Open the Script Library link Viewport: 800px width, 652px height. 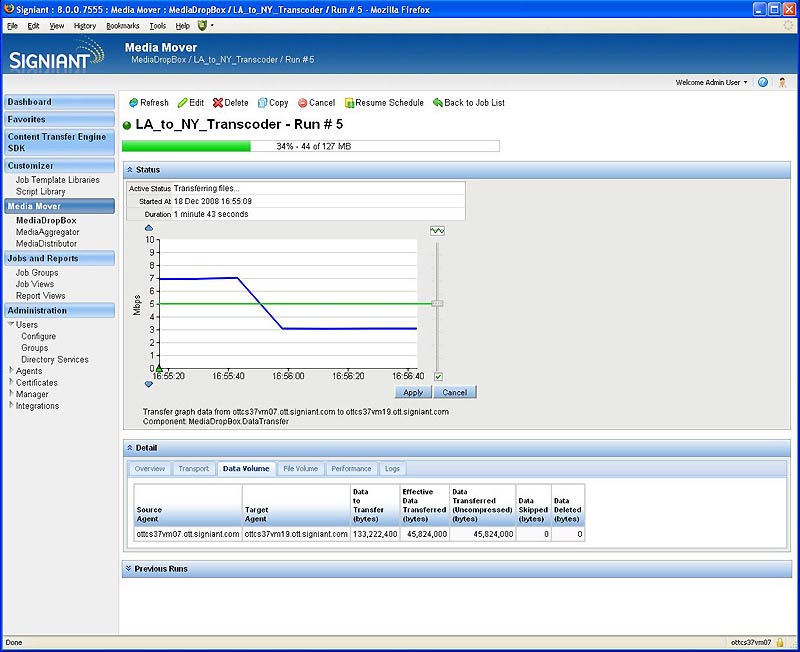(x=40, y=192)
